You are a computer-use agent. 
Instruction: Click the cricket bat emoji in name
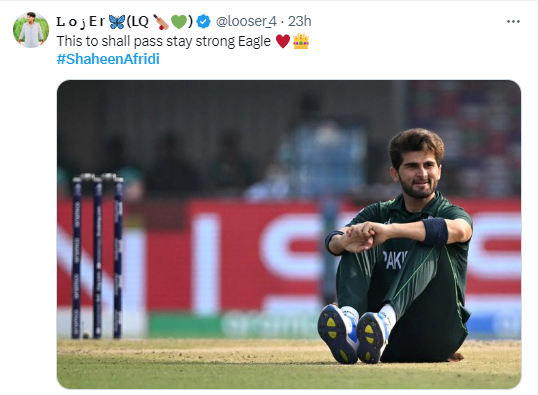(161, 22)
